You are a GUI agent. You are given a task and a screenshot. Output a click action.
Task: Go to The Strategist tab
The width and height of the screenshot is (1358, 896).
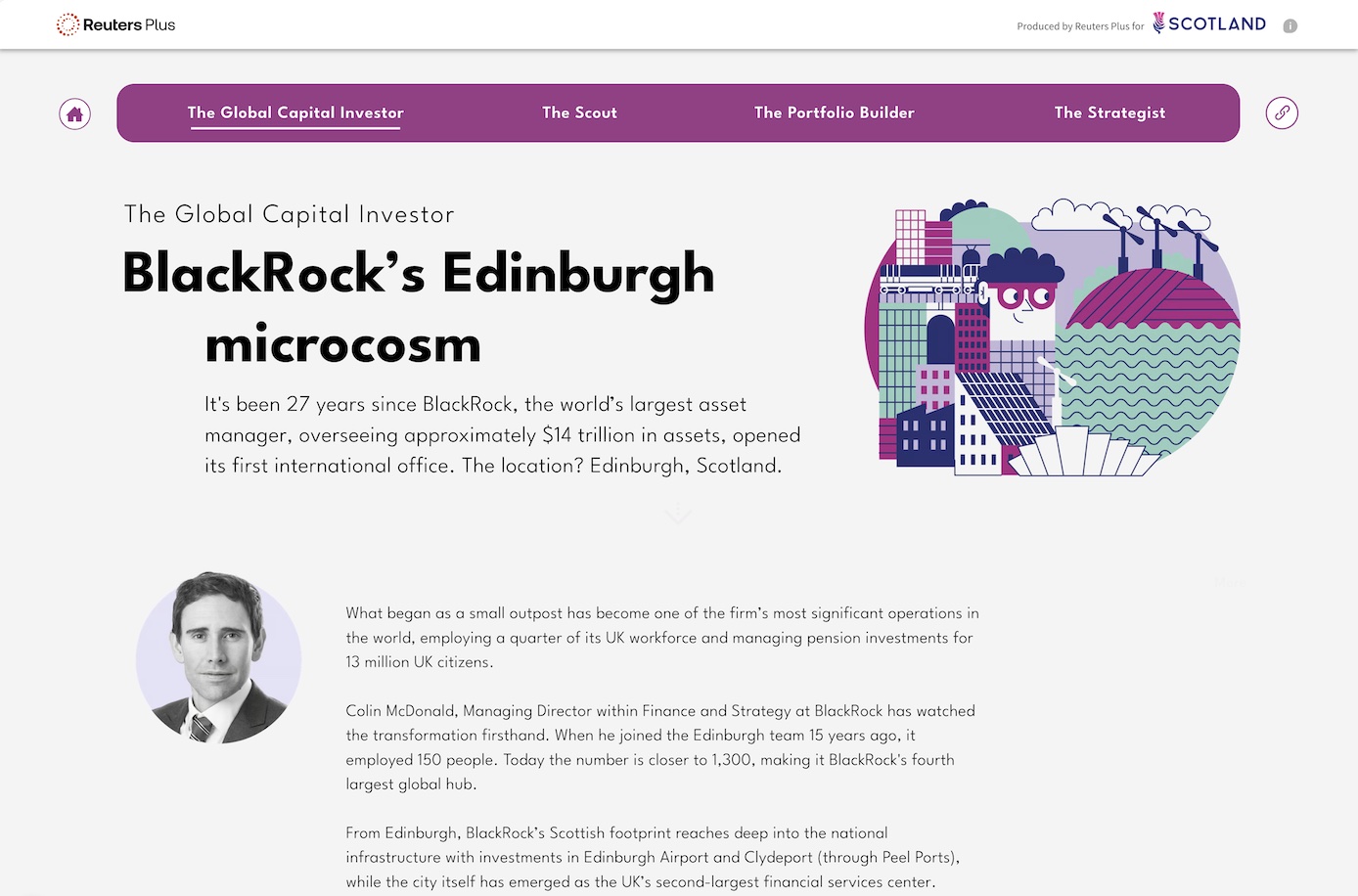(x=1109, y=112)
